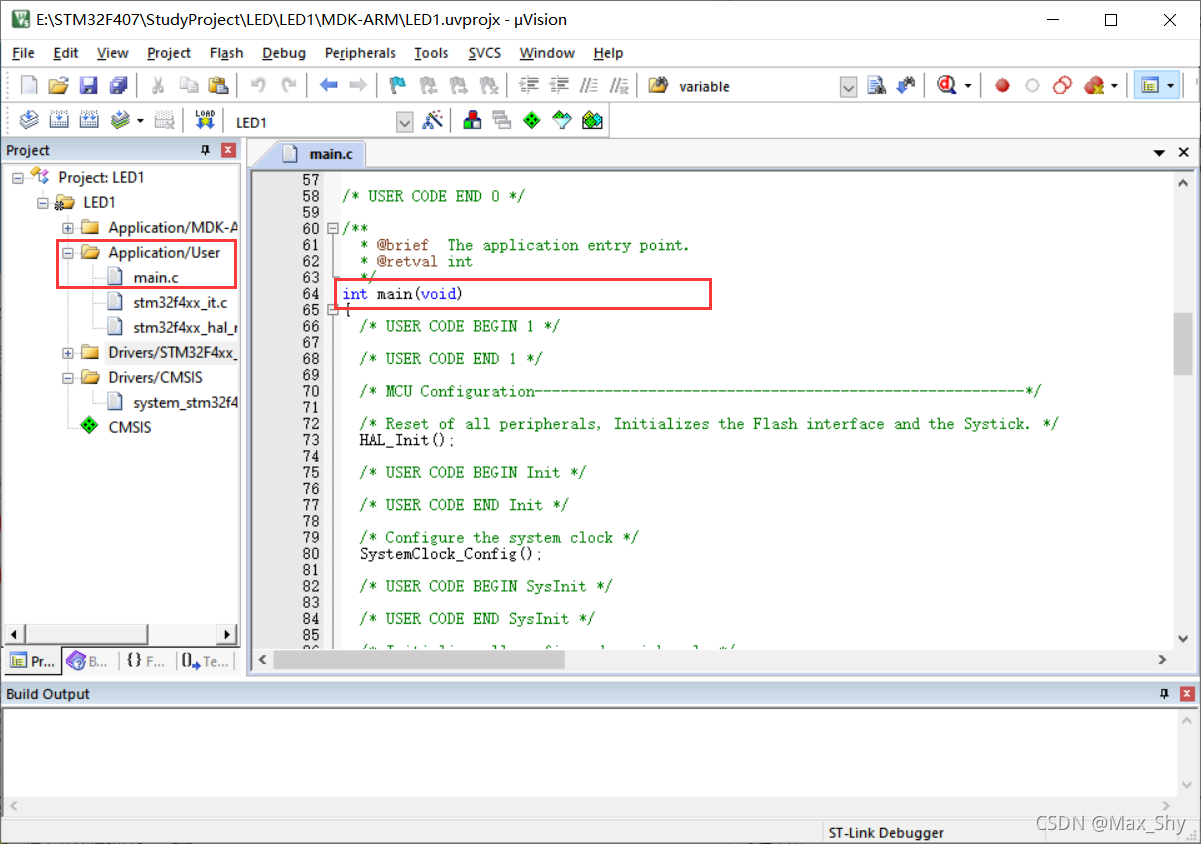Image resolution: width=1201 pixels, height=844 pixels.
Task: Collapse the Drivers/CMSIS folder
Action: pyautogui.click(x=68, y=377)
